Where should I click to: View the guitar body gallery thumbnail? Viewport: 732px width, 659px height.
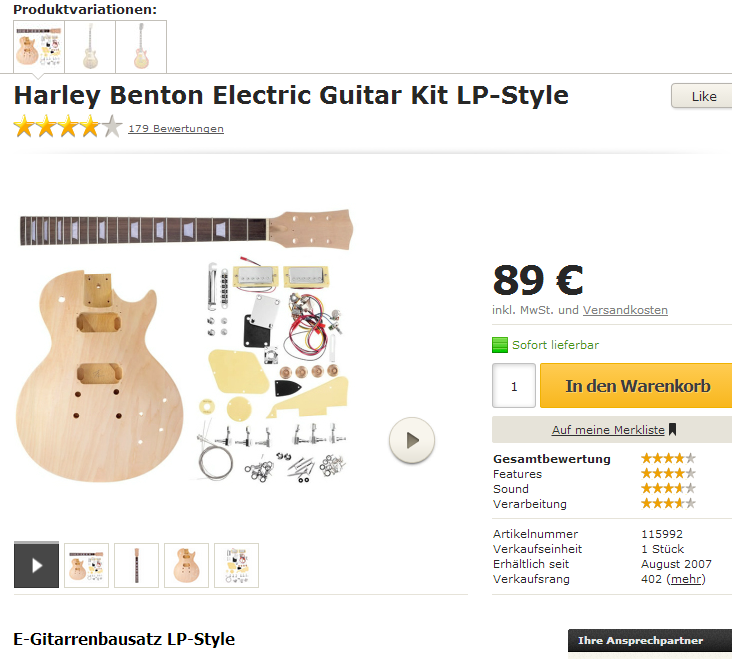pyautogui.click(x=186, y=565)
